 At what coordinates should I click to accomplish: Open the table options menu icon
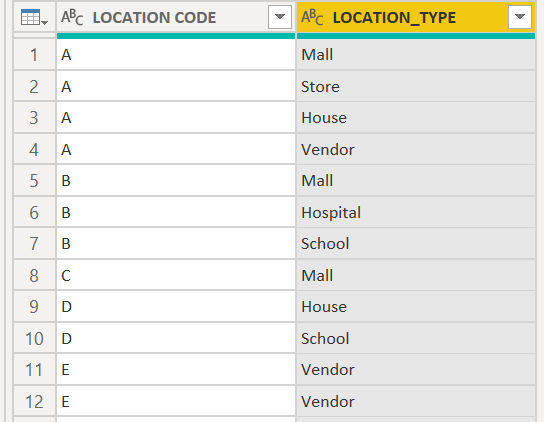tap(34, 17)
